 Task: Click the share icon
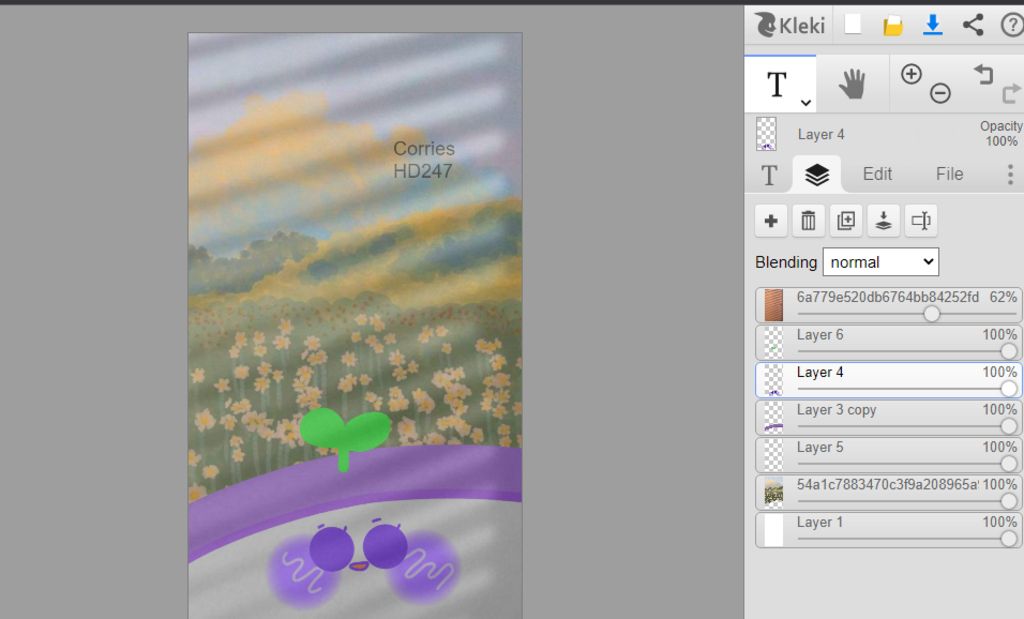[973, 25]
